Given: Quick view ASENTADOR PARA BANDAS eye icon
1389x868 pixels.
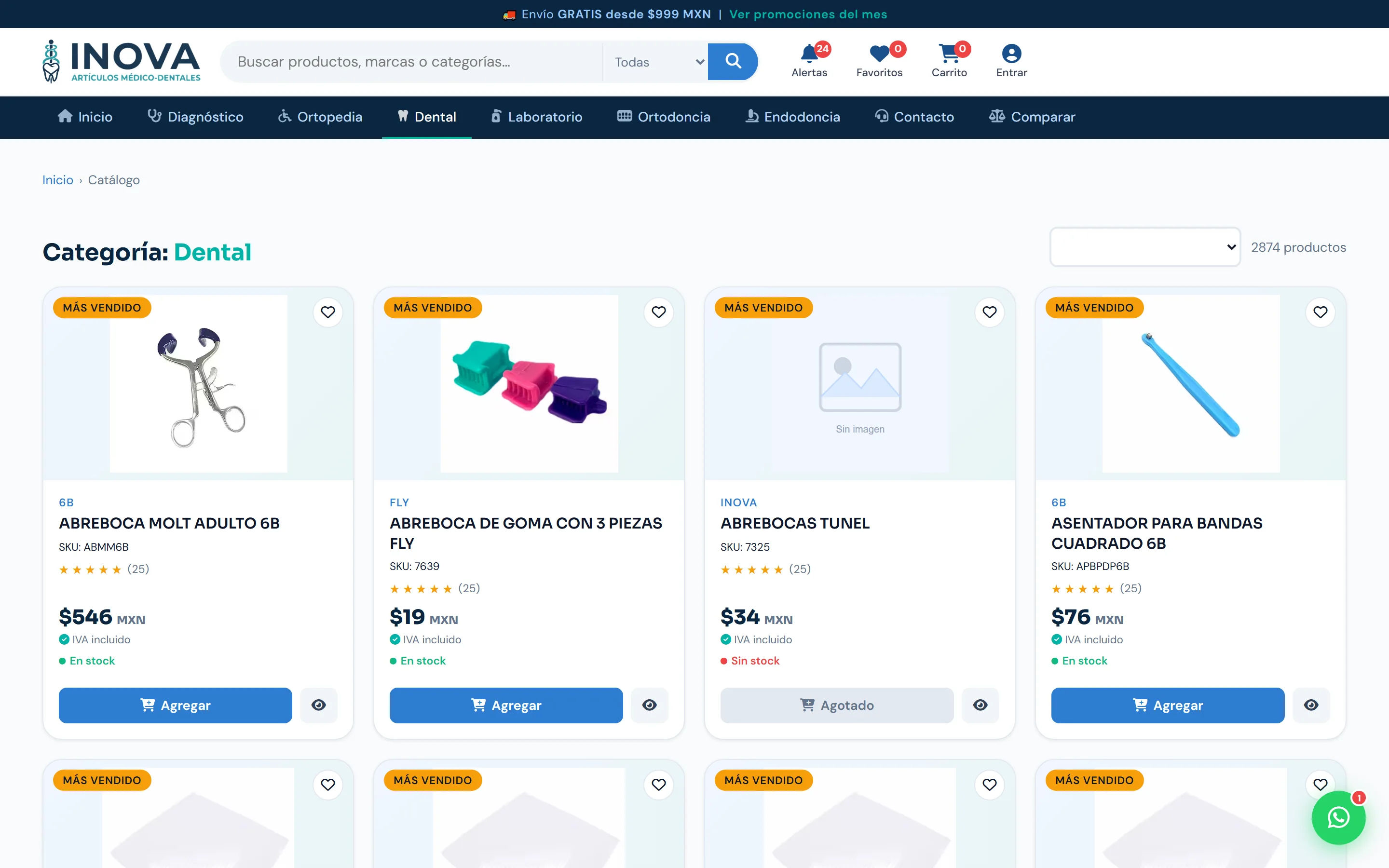Looking at the screenshot, I should (1311, 705).
